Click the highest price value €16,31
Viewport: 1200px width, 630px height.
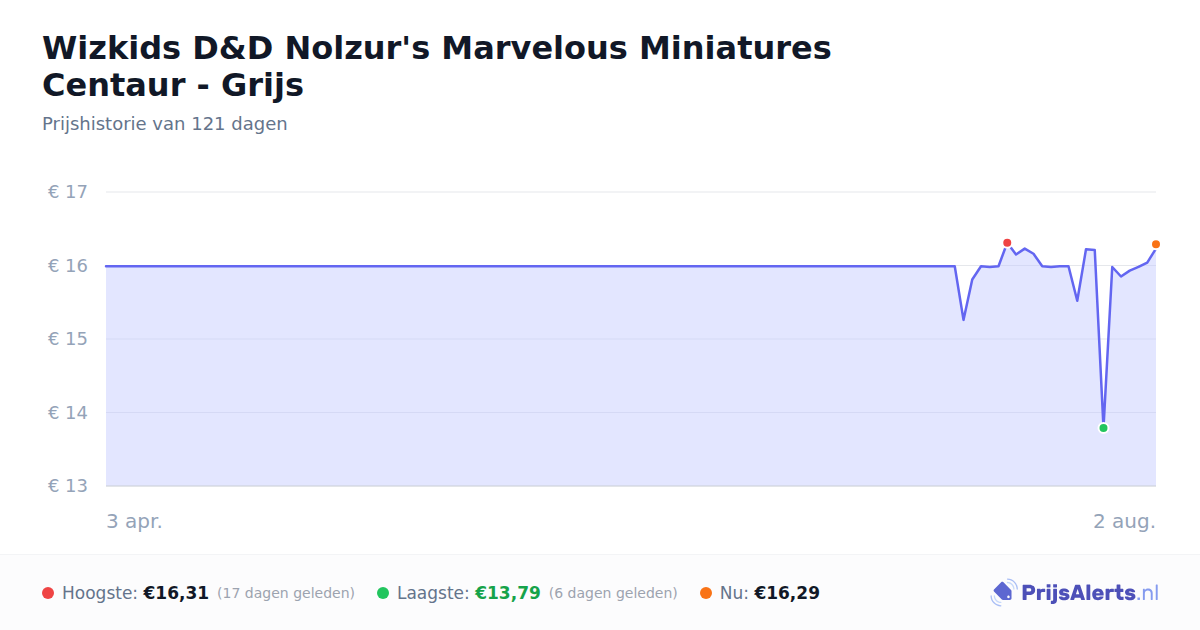coord(176,593)
